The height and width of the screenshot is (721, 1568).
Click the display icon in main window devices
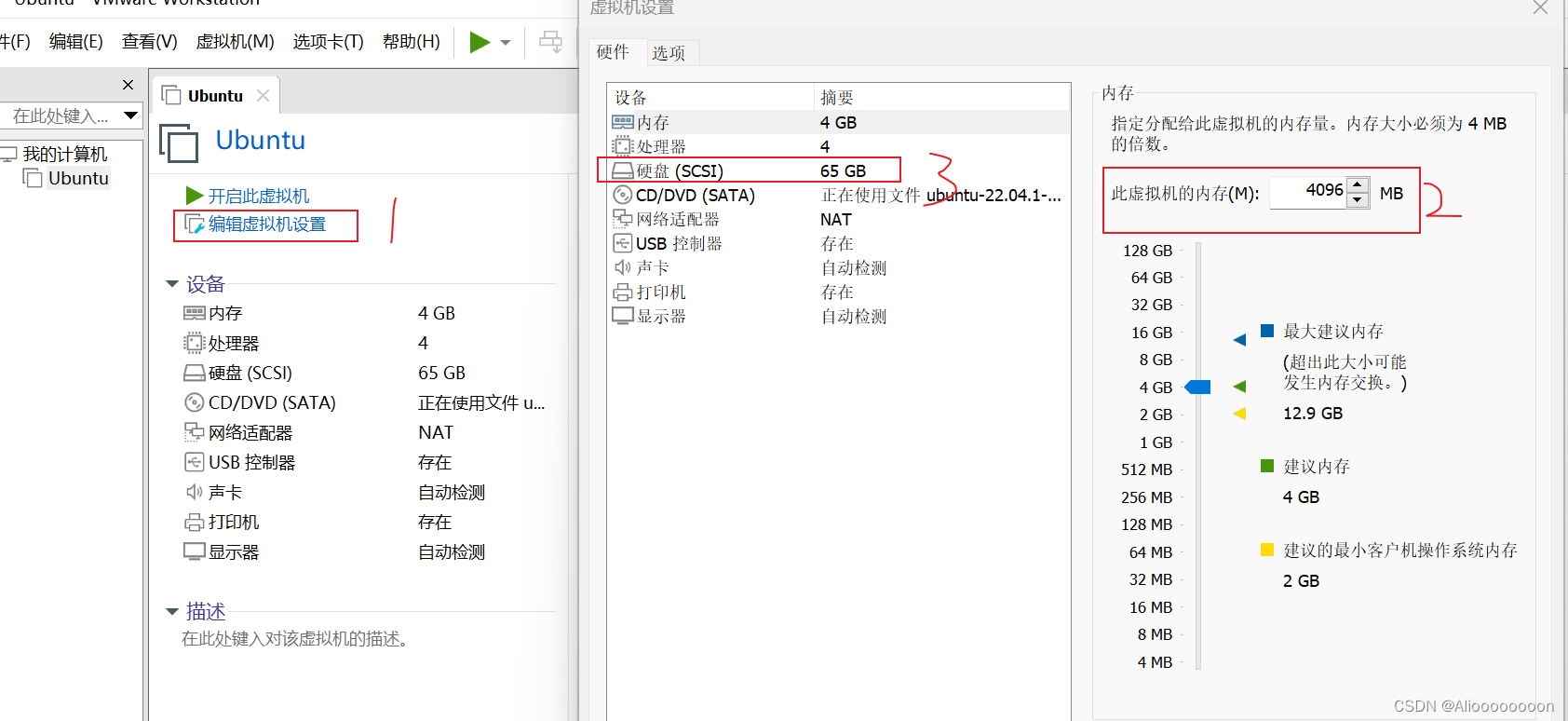pyautogui.click(x=194, y=551)
